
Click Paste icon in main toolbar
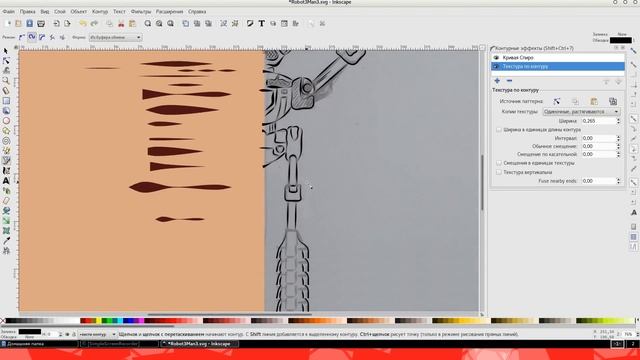[132, 24]
